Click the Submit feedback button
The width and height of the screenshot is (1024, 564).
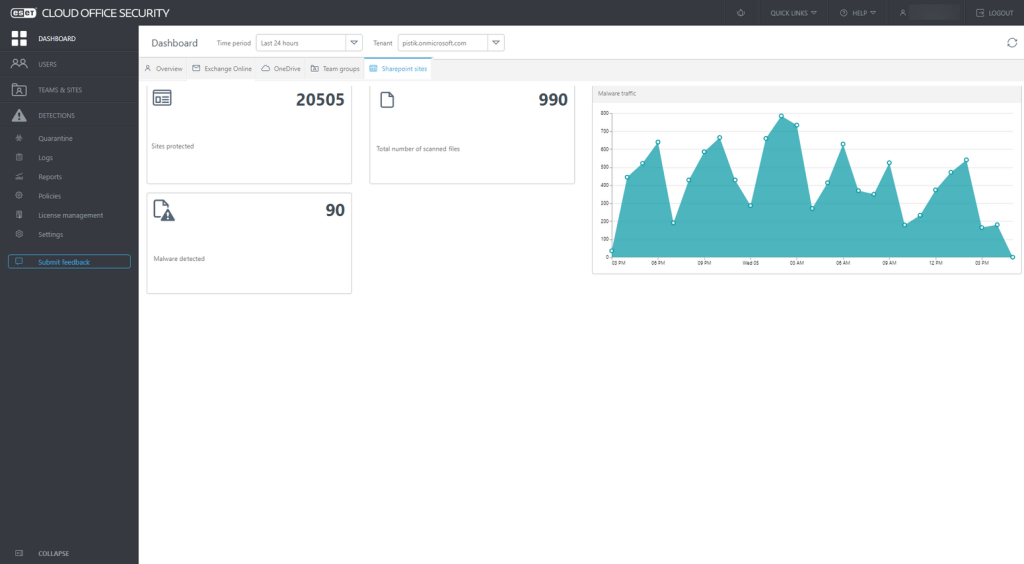(x=69, y=262)
